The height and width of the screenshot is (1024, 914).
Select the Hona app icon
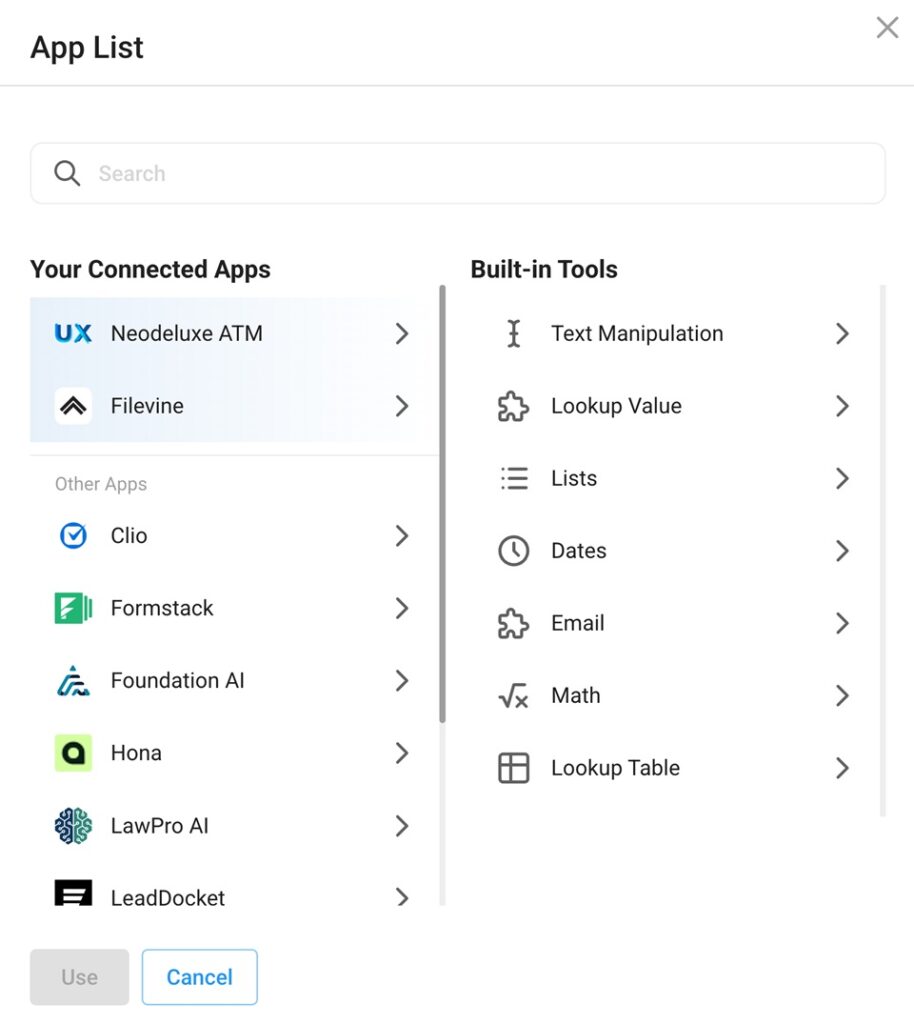pyautogui.click(x=73, y=753)
